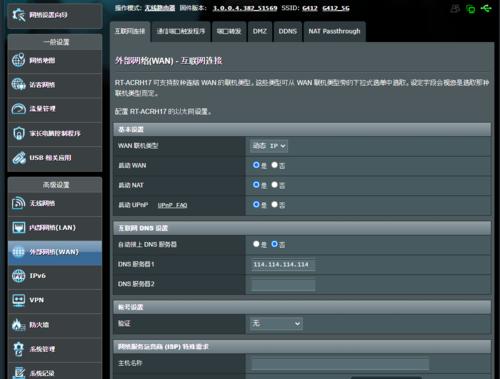Viewport: 500px width, 379px height.
Task: Open 访客网络 guest network icon
Action: click(18, 84)
